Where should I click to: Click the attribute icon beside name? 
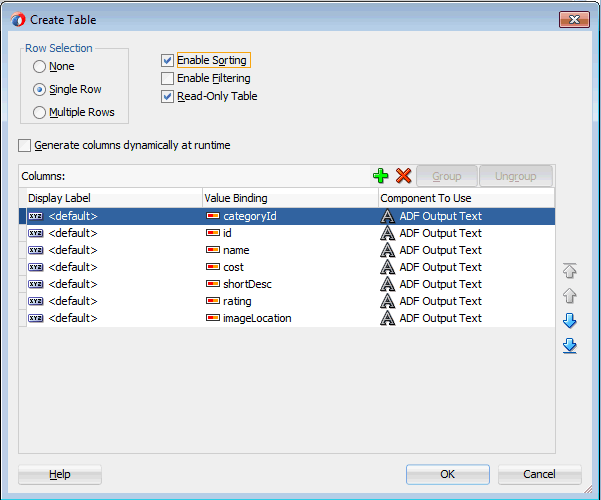(x=213, y=250)
